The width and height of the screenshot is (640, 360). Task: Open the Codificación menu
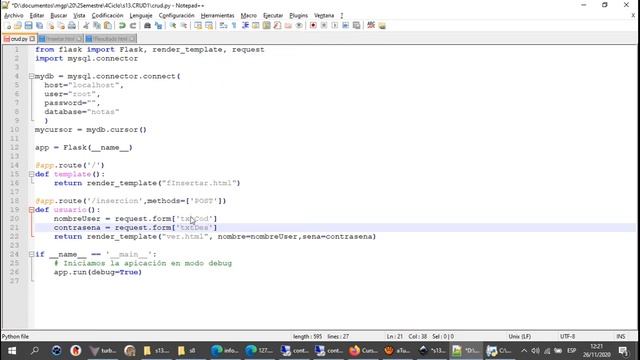pos(107,16)
